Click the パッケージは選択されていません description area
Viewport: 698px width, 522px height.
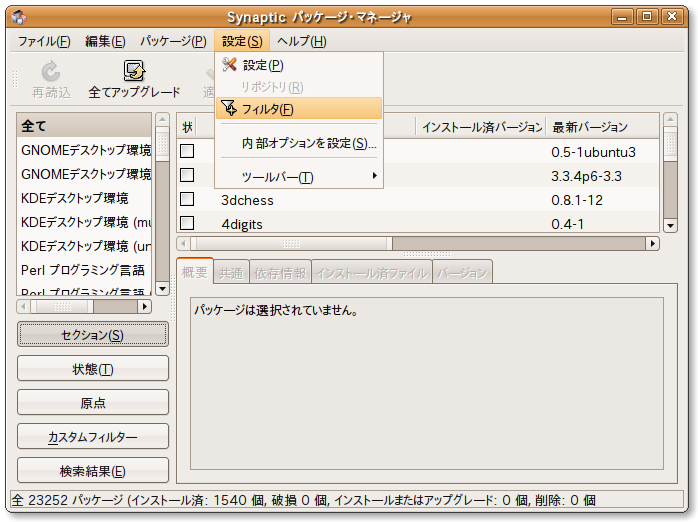coord(426,383)
